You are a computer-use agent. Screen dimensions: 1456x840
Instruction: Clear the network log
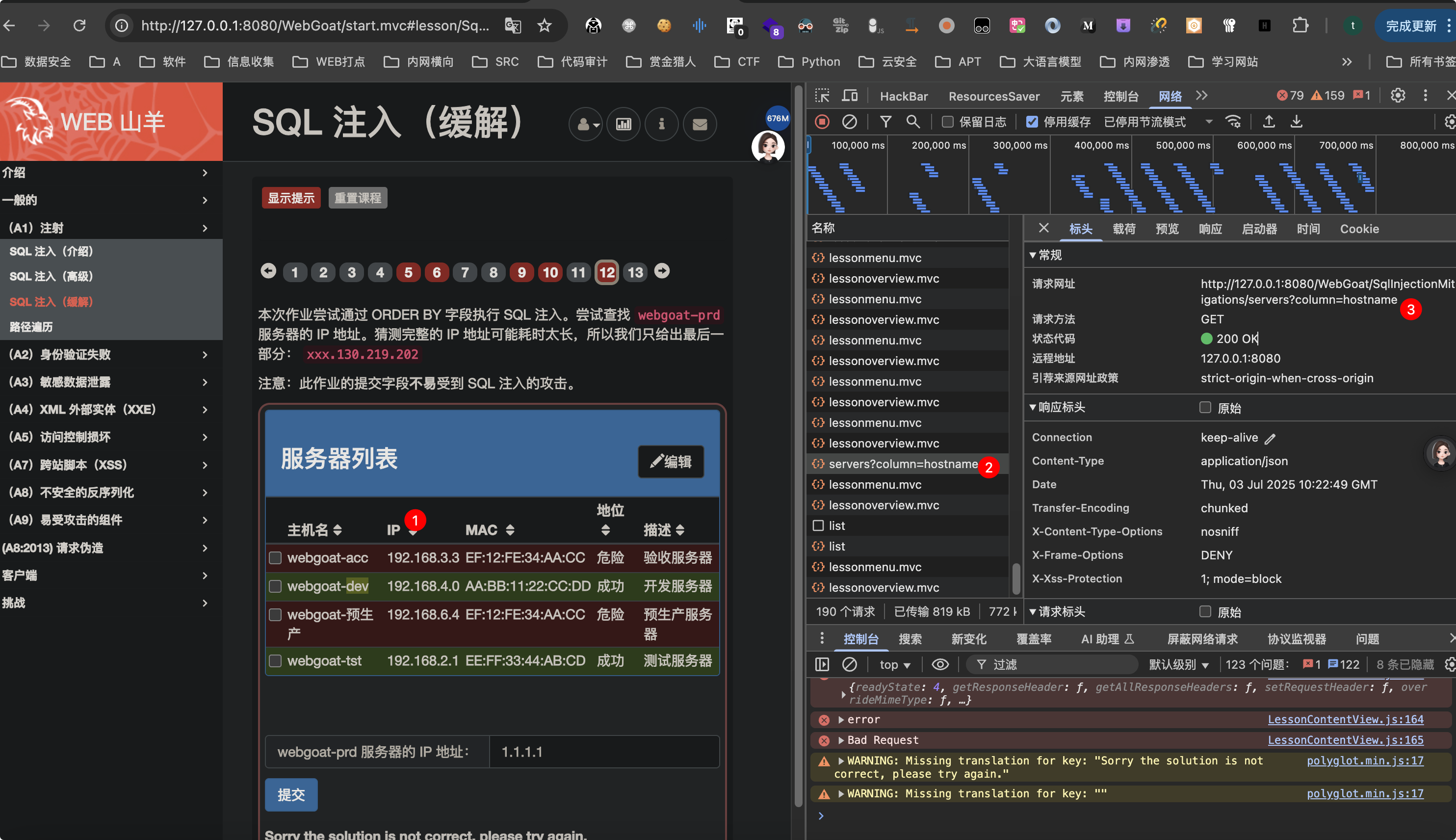tap(849, 122)
